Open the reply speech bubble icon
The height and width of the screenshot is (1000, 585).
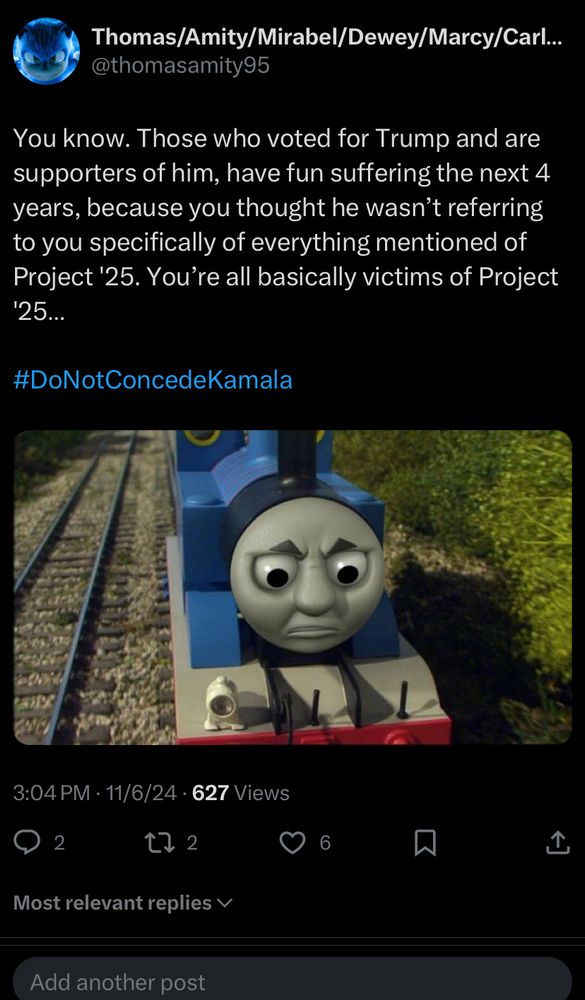tap(27, 843)
